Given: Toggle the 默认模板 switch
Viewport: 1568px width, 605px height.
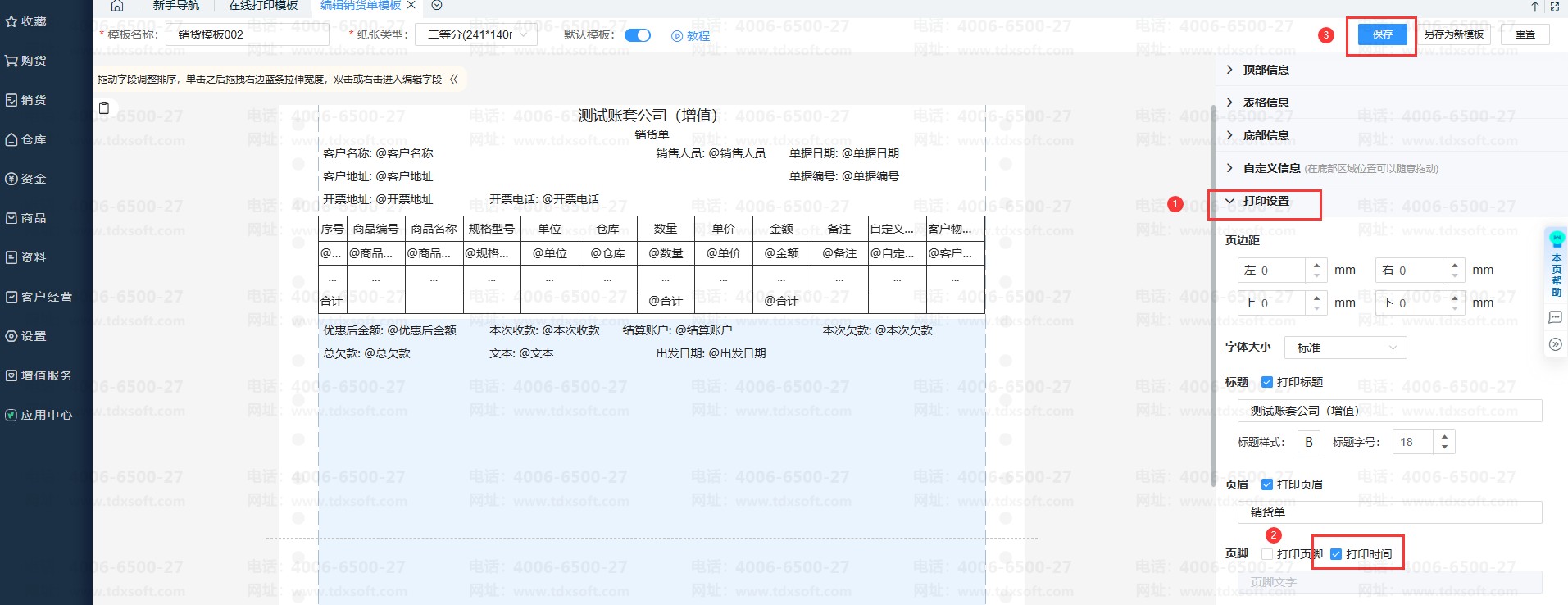Looking at the screenshot, I should coord(637,35).
